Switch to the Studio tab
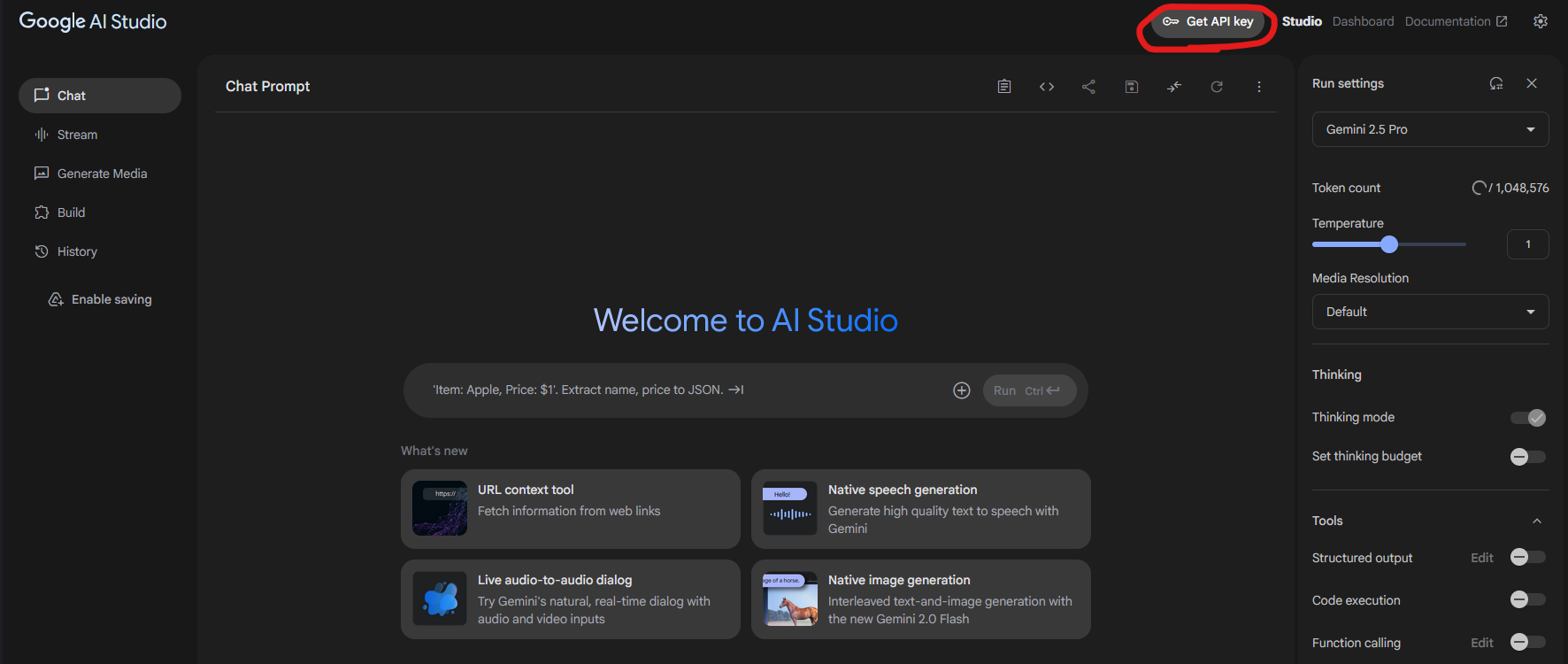 (x=1302, y=21)
